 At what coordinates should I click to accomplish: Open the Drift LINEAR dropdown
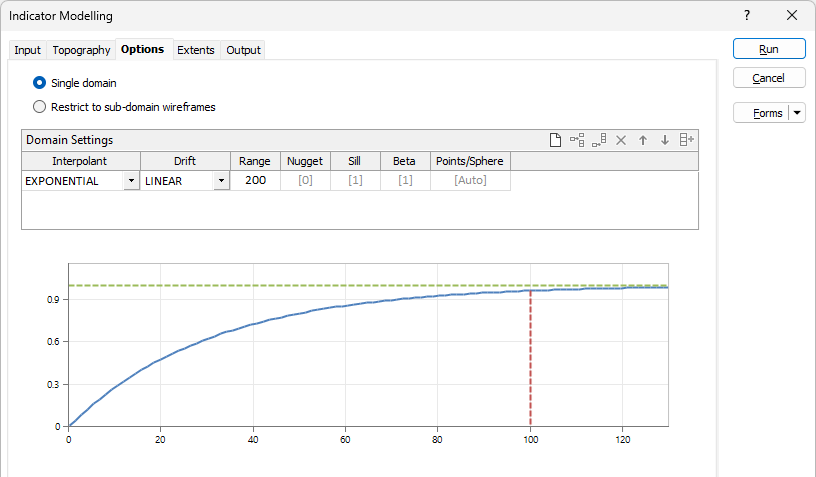pos(221,181)
